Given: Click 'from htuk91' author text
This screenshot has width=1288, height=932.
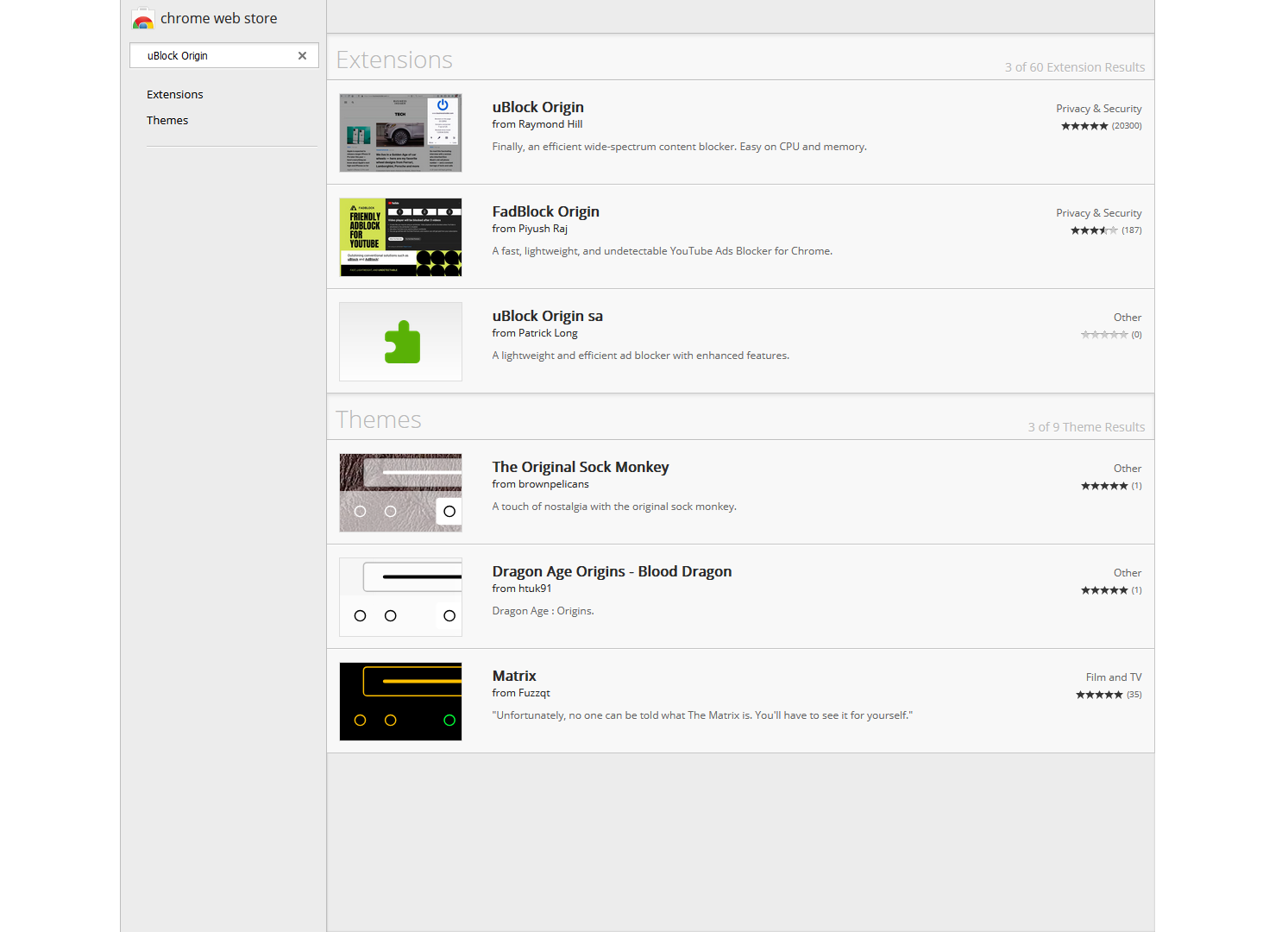Looking at the screenshot, I should point(522,589).
